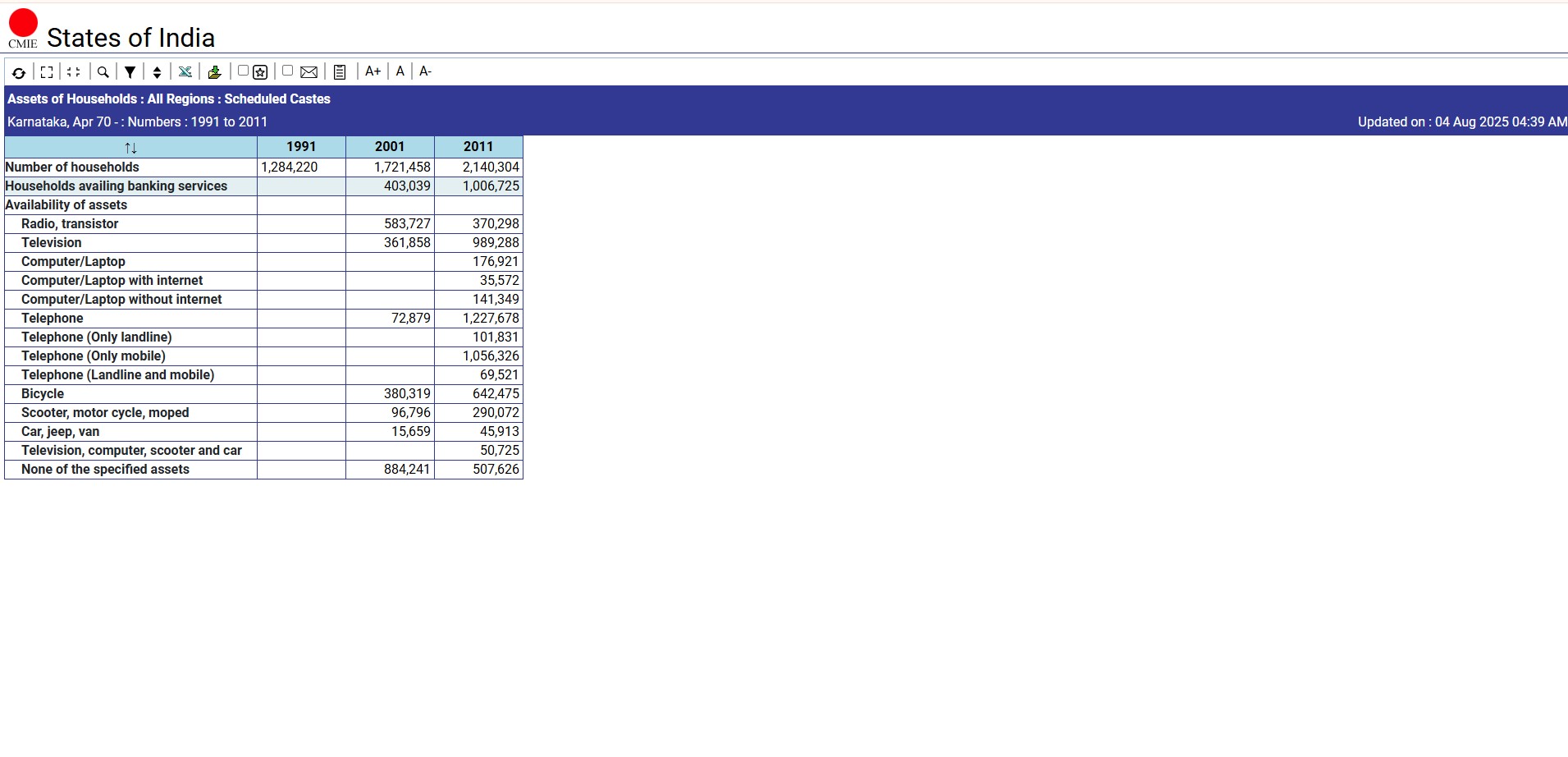Click the envelope email icon
1568x757 pixels.
pos(309,72)
